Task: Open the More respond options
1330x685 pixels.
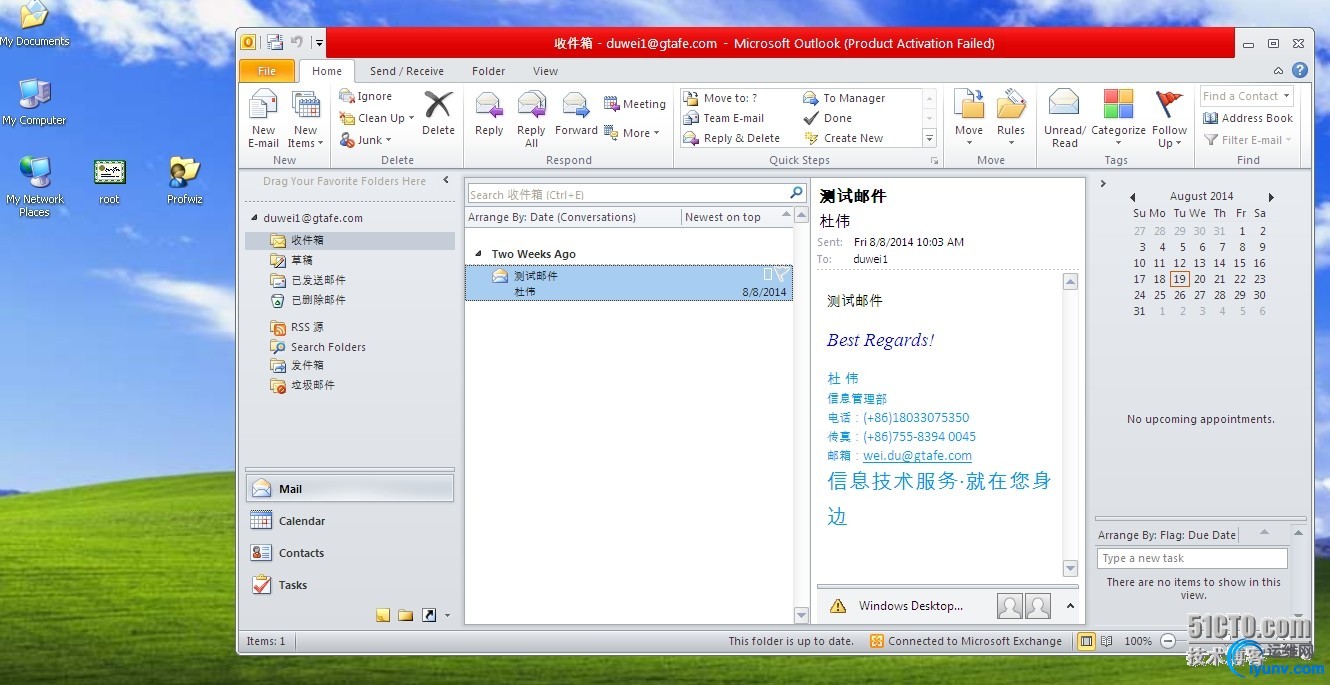Action: [x=632, y=132]
